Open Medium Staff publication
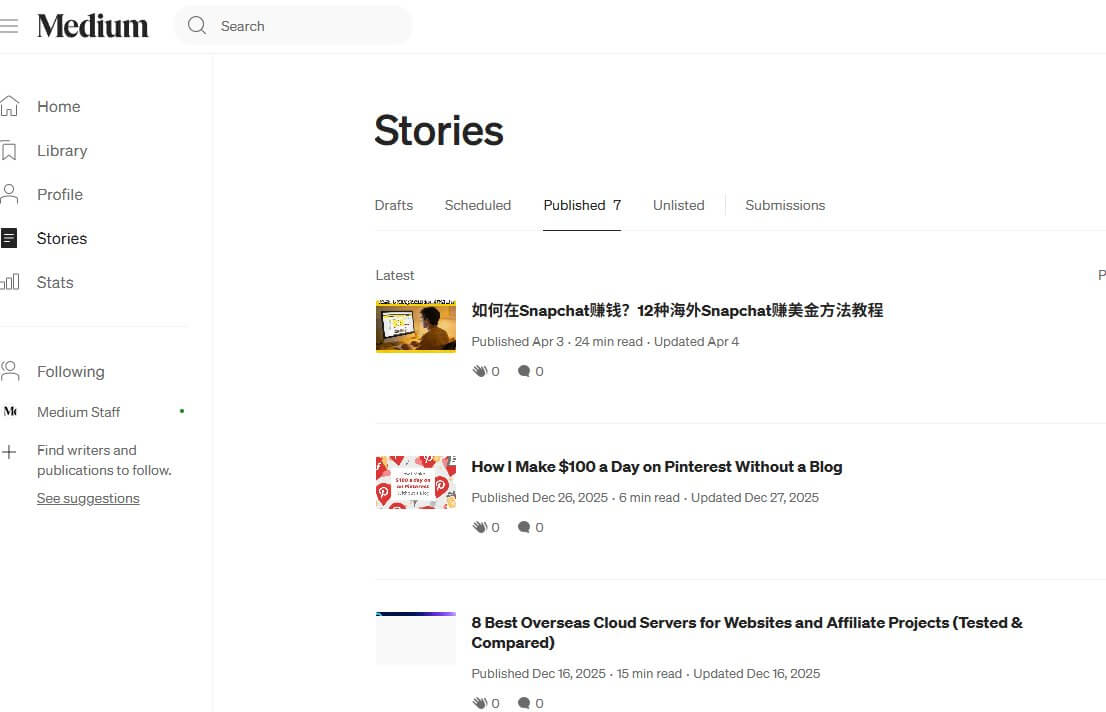 (78, 412)
